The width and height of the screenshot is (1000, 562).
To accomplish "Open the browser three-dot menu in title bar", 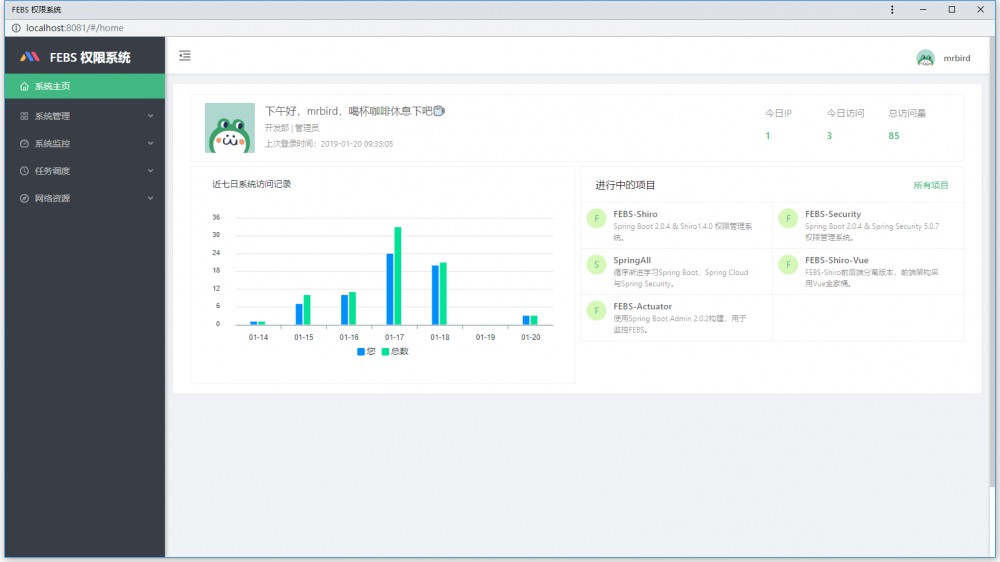I will [892, 10].
